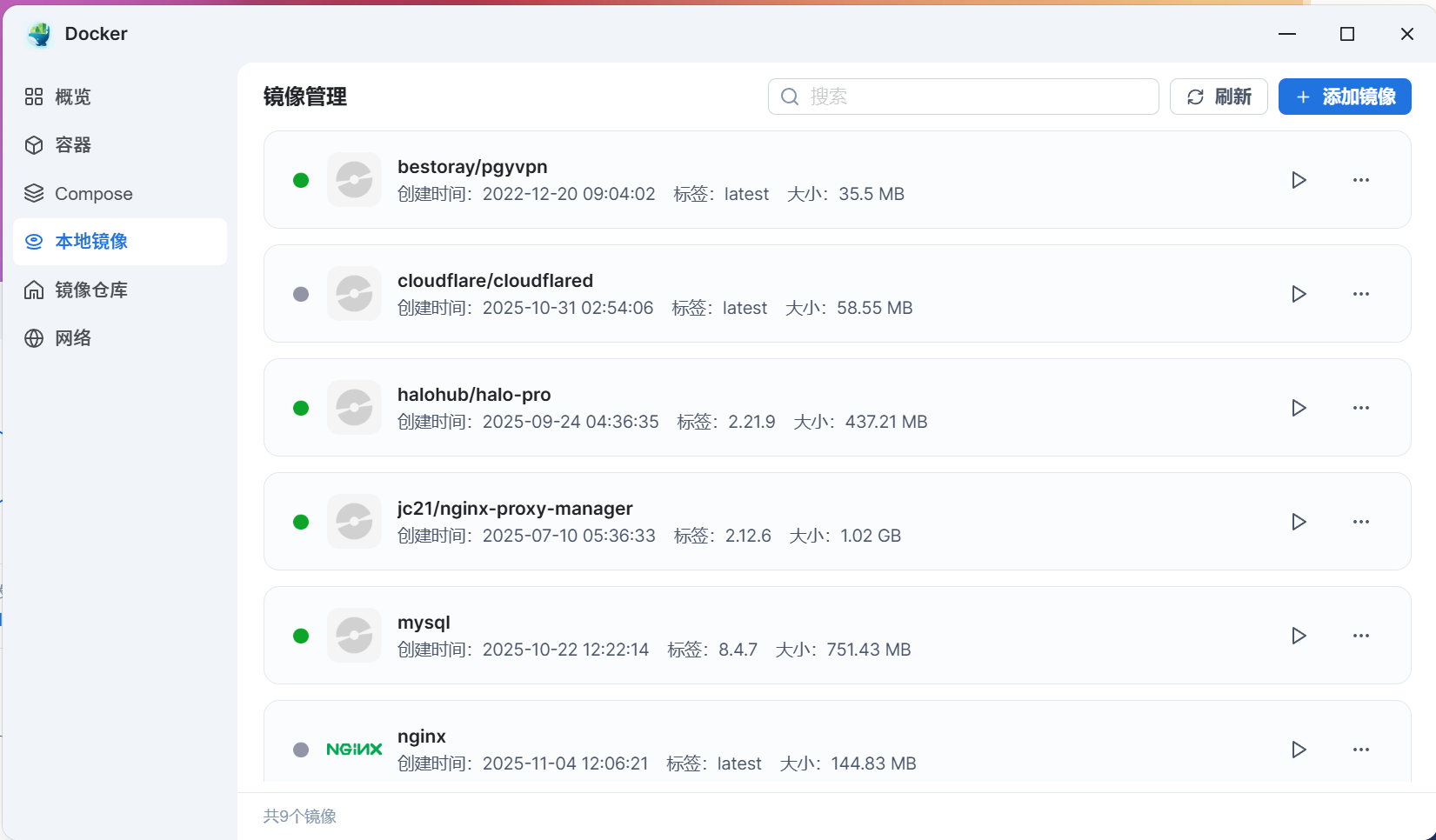Start a container from halohub/halo-pro

click(1299, 408)
